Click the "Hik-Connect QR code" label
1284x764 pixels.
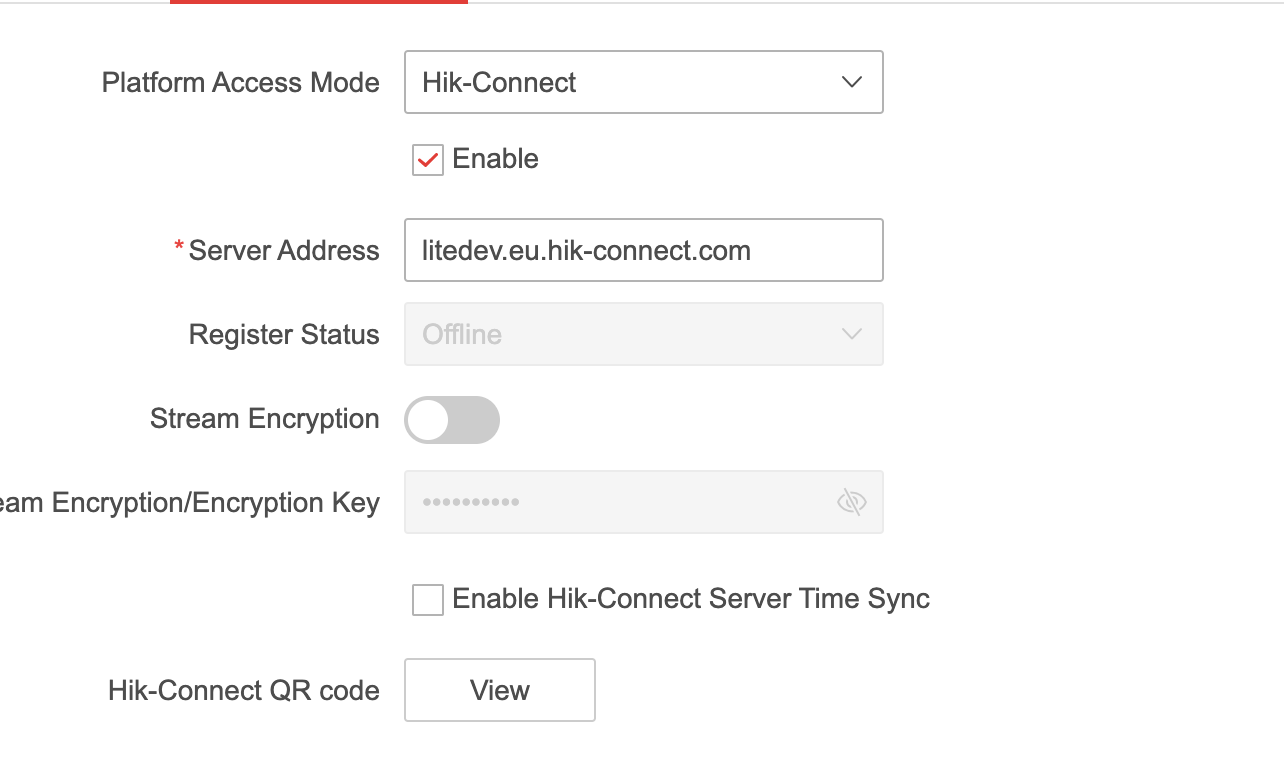click(243, 690)
